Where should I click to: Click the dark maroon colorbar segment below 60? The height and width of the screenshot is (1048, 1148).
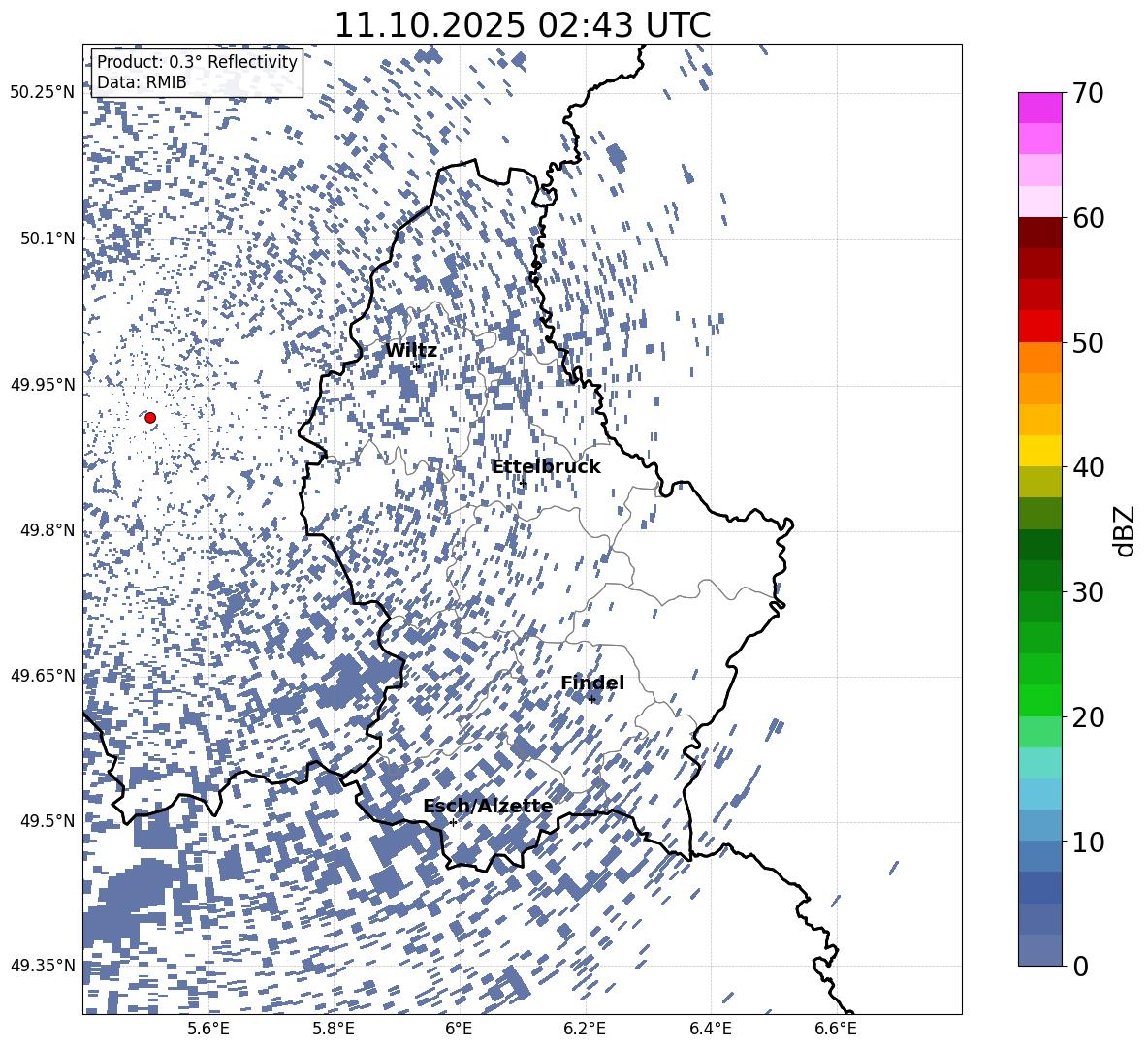point(1039,233)
